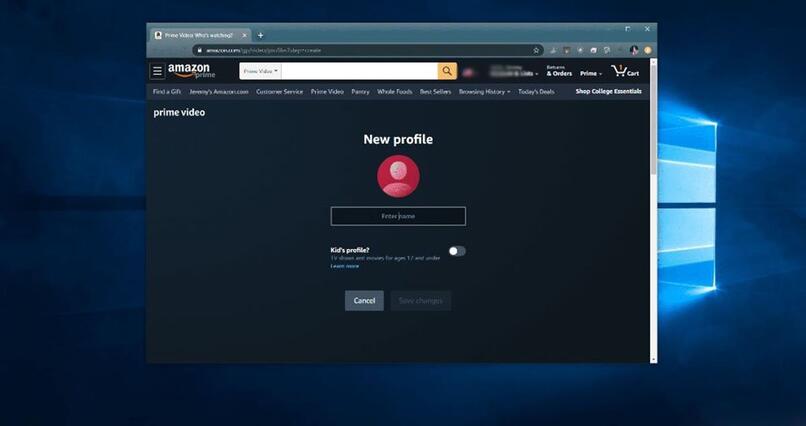This screenshot has height=426, width=806.
Task: Go to Jeremy's Amazon.com
Action: click(218, 92)
